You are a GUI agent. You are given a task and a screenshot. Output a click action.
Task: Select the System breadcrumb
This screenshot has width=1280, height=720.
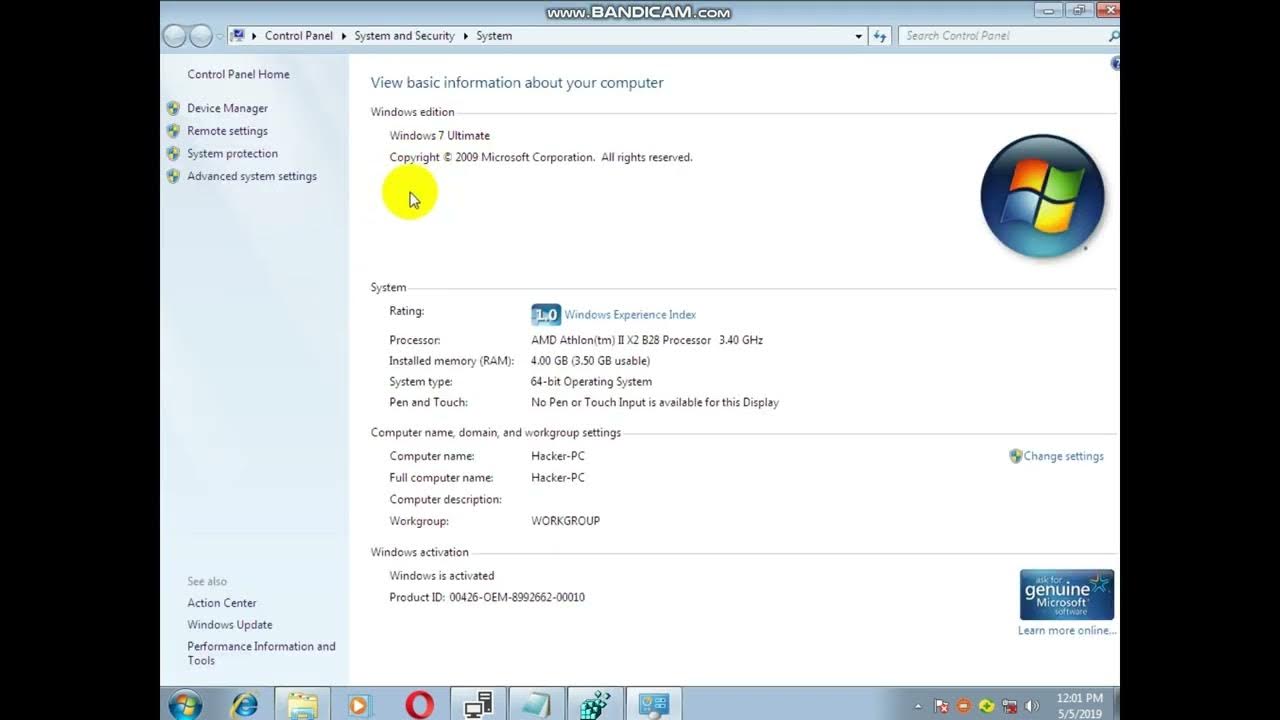coord(494,36)
